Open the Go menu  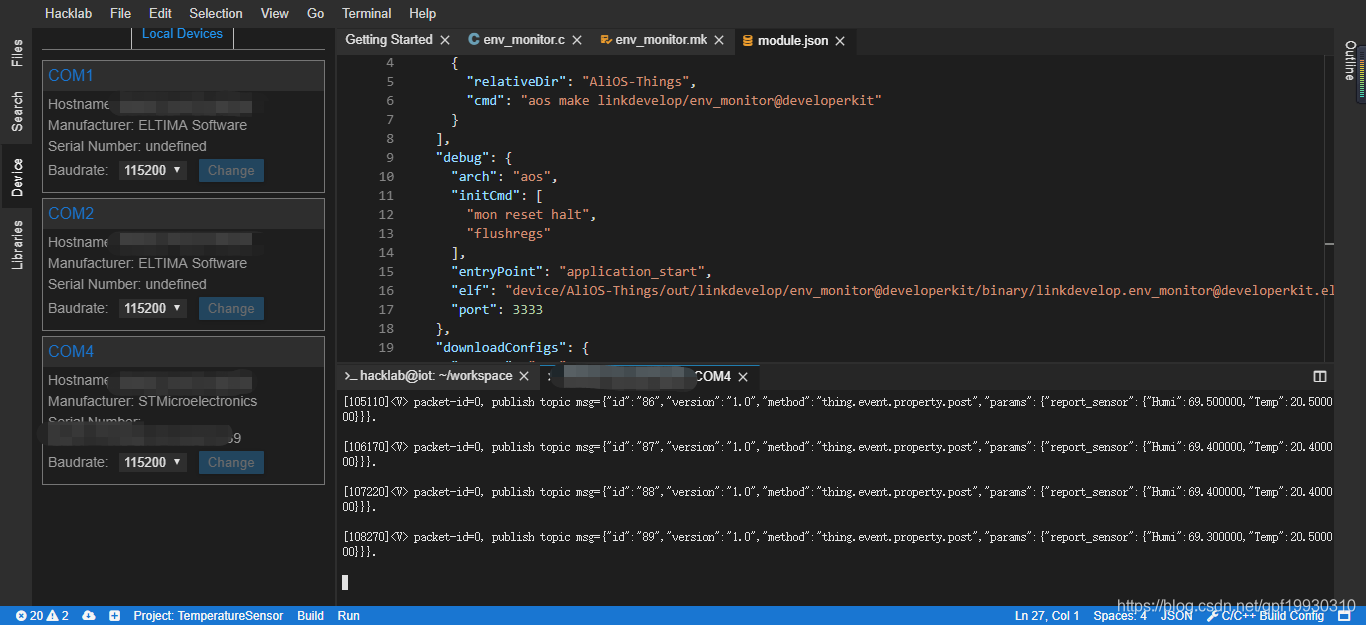pos(316,13)
